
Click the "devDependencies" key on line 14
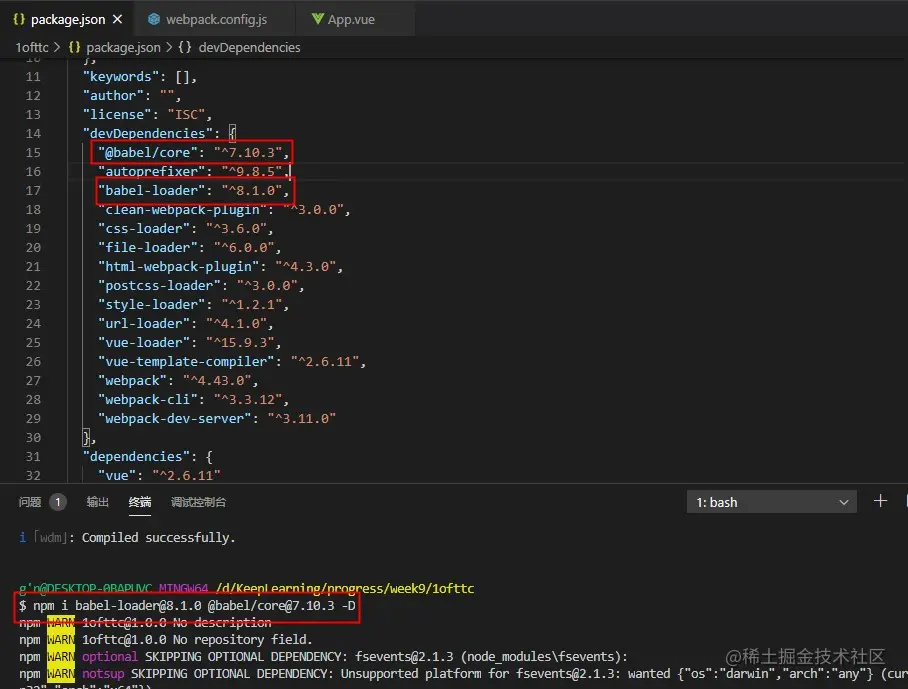tap(147, 133)
